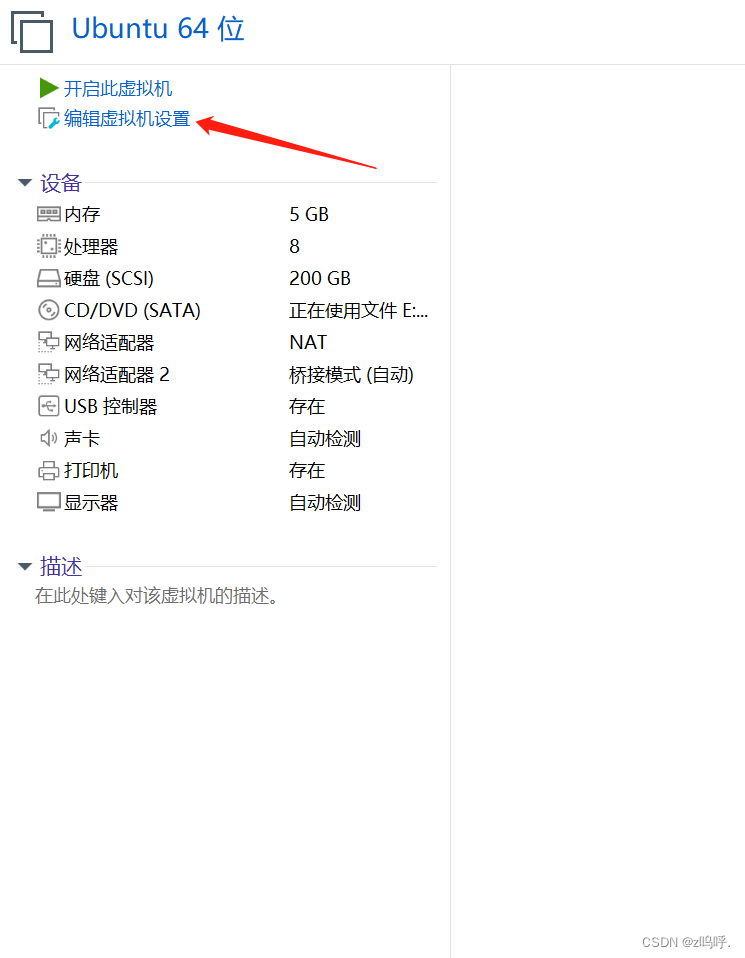745x958 pixels.
Task: Click the 正在使用文件 E:... value
Action: point(359,310)
